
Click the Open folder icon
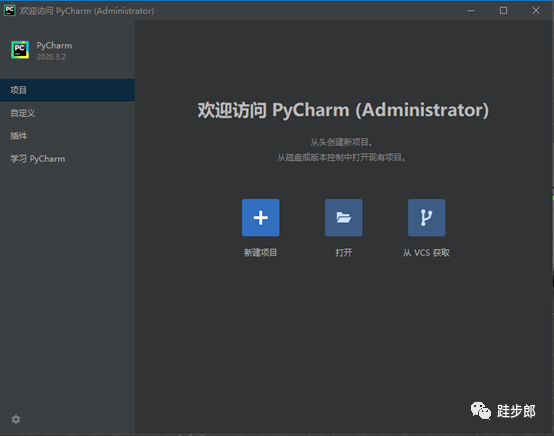[x=343, y=217]
